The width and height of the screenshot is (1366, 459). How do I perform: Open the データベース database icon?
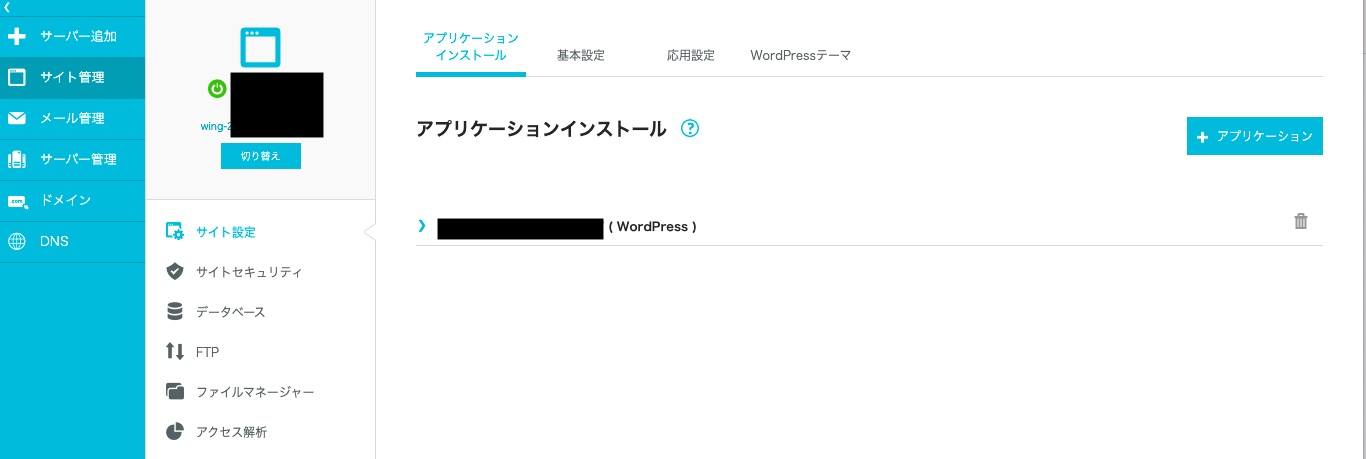tap(175, 312)
